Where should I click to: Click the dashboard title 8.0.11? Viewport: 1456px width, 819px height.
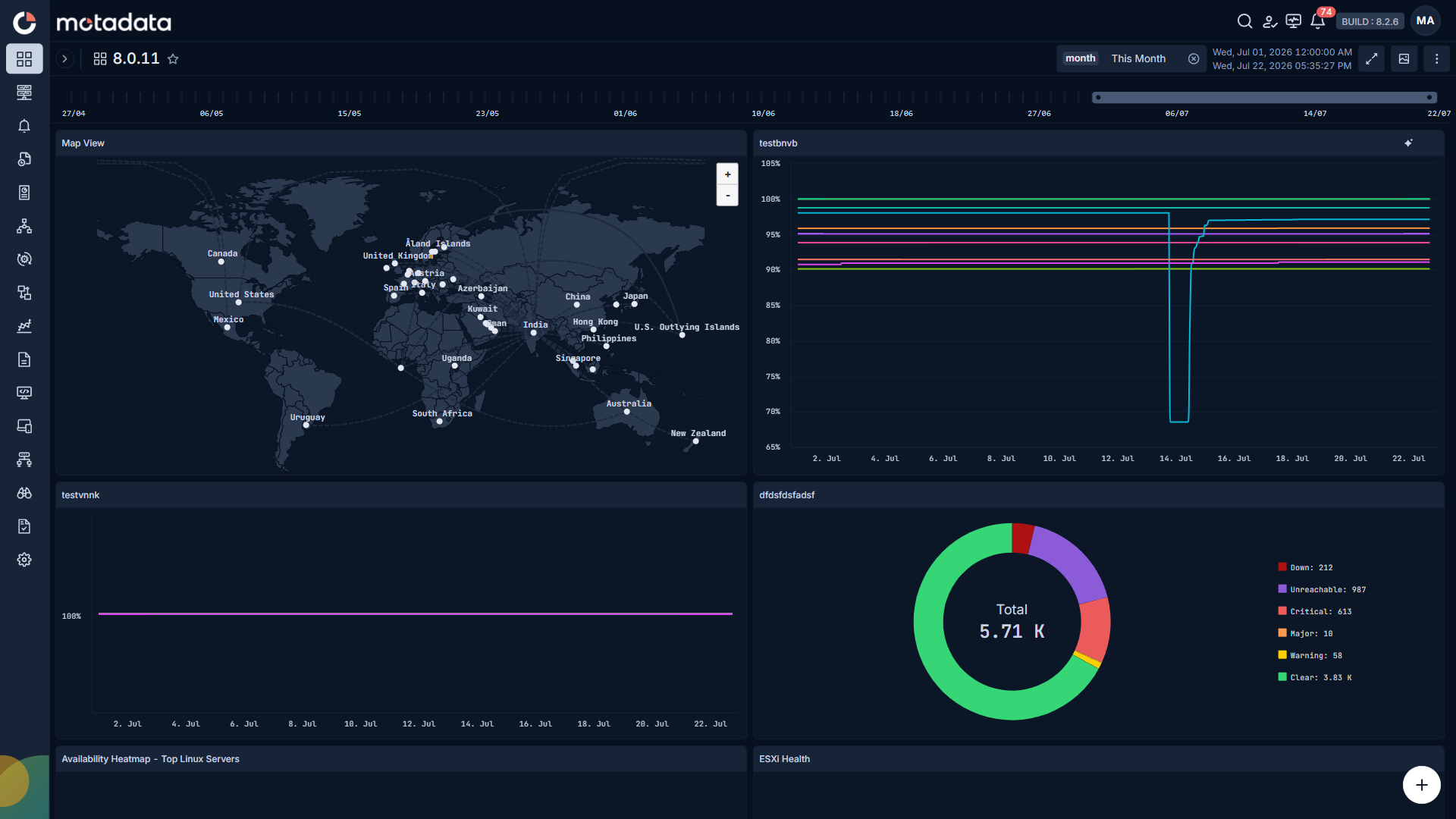[x=136, y=58]
